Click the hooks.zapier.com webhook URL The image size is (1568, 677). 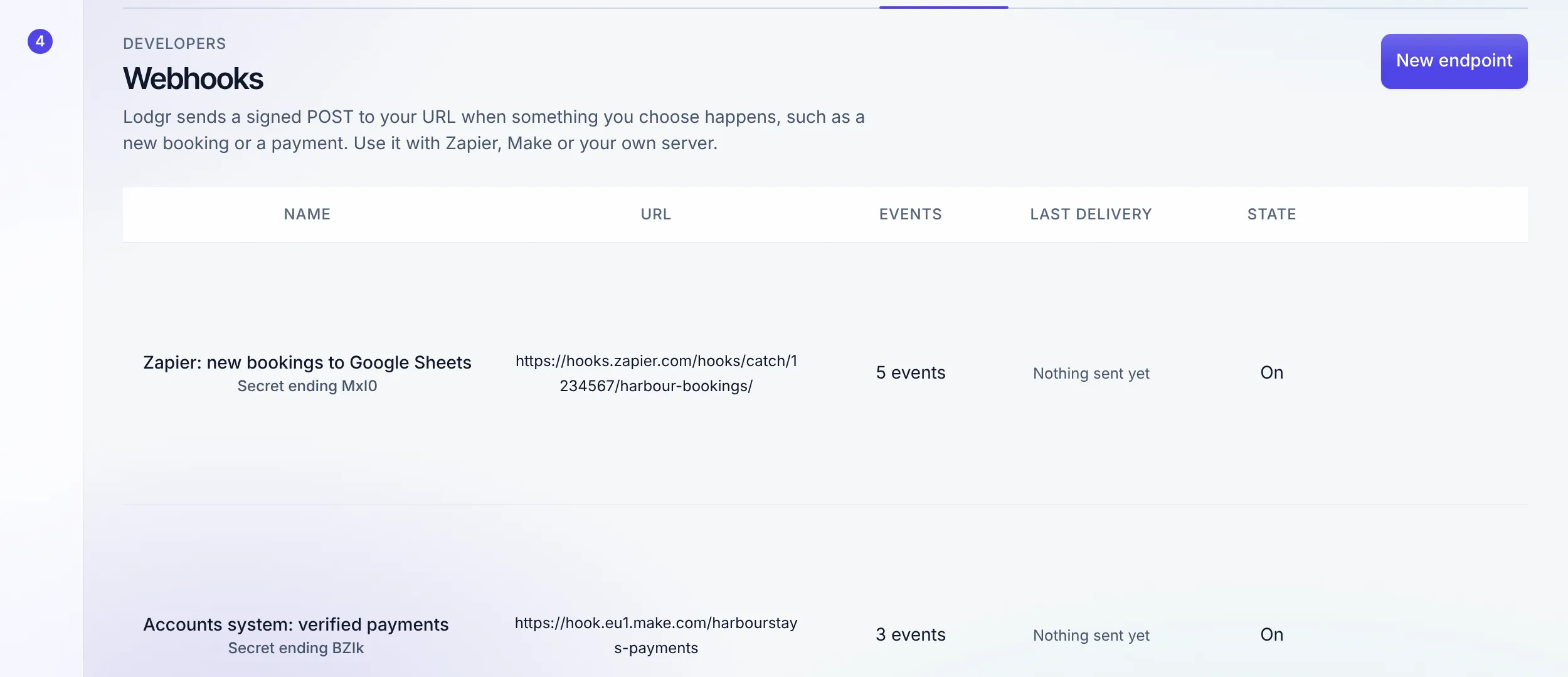pyautogui.click(x=656, y=373)
